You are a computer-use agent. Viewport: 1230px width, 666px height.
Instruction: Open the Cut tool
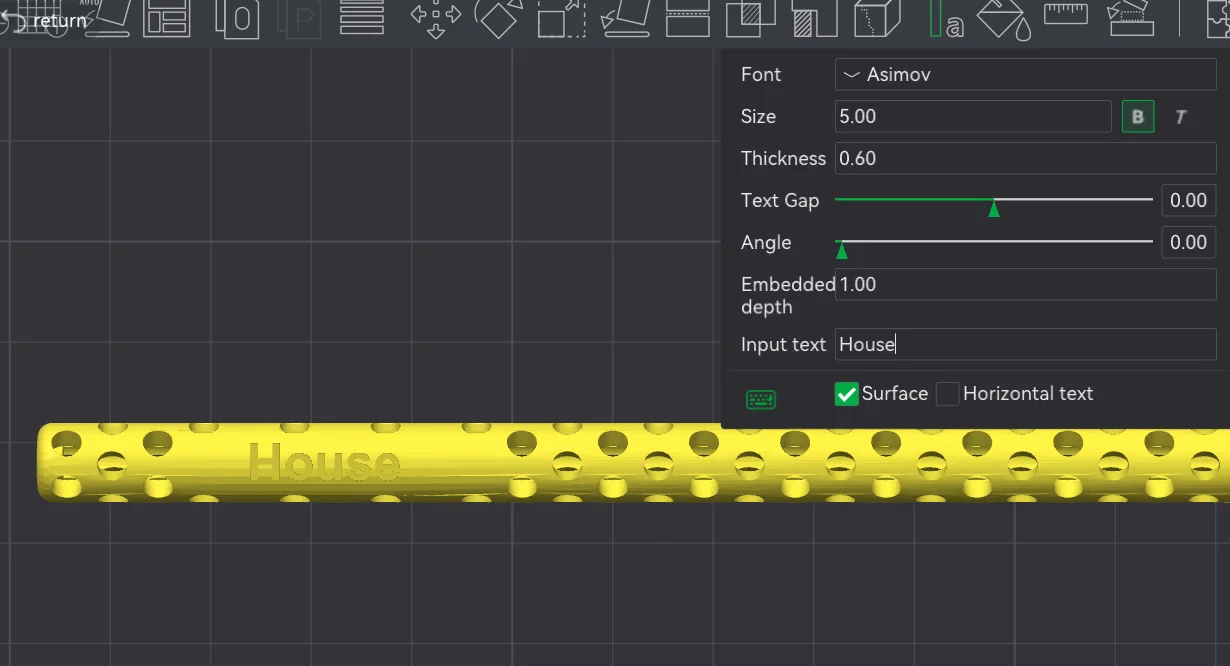(687, 18)
